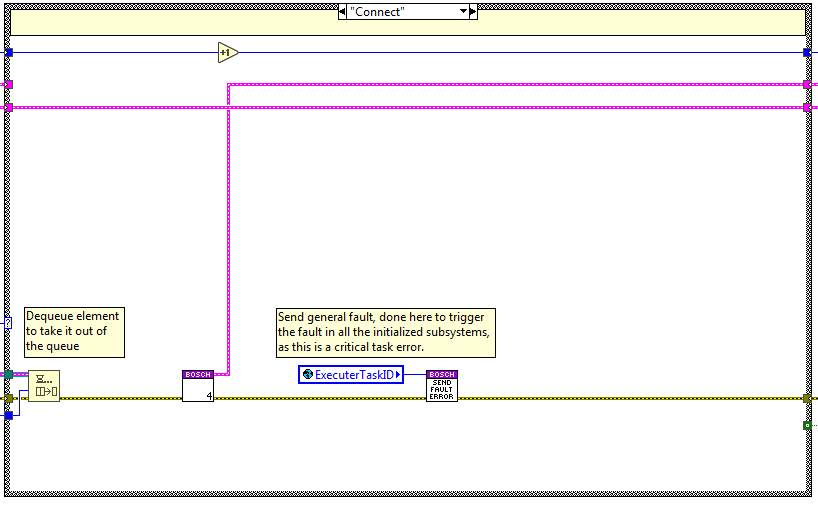Viewport: 818px width, 505px height.
Task: Open the case selector dropdown arrow
Action: [x=463, y=11]
